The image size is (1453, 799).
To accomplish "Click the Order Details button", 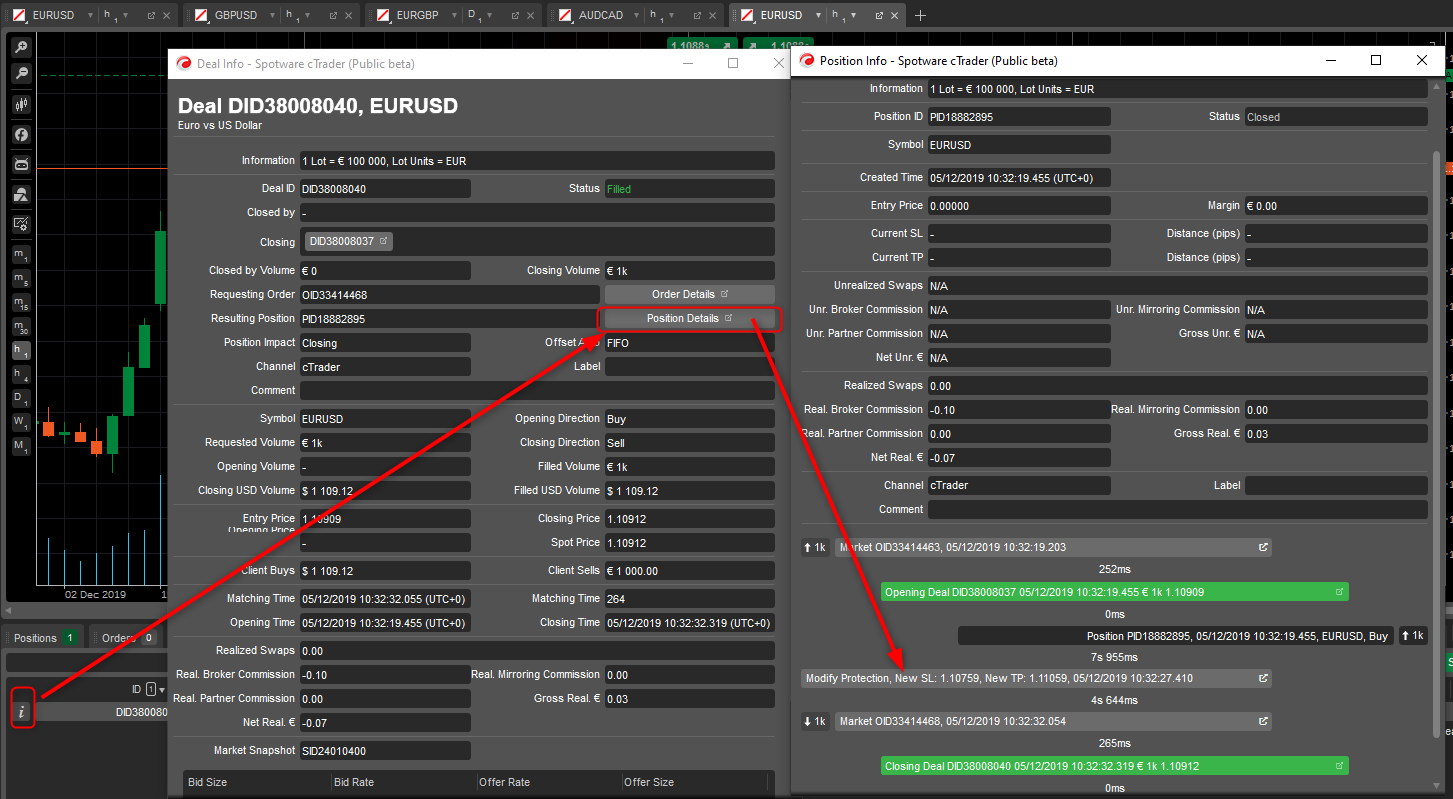I will 690,294.
